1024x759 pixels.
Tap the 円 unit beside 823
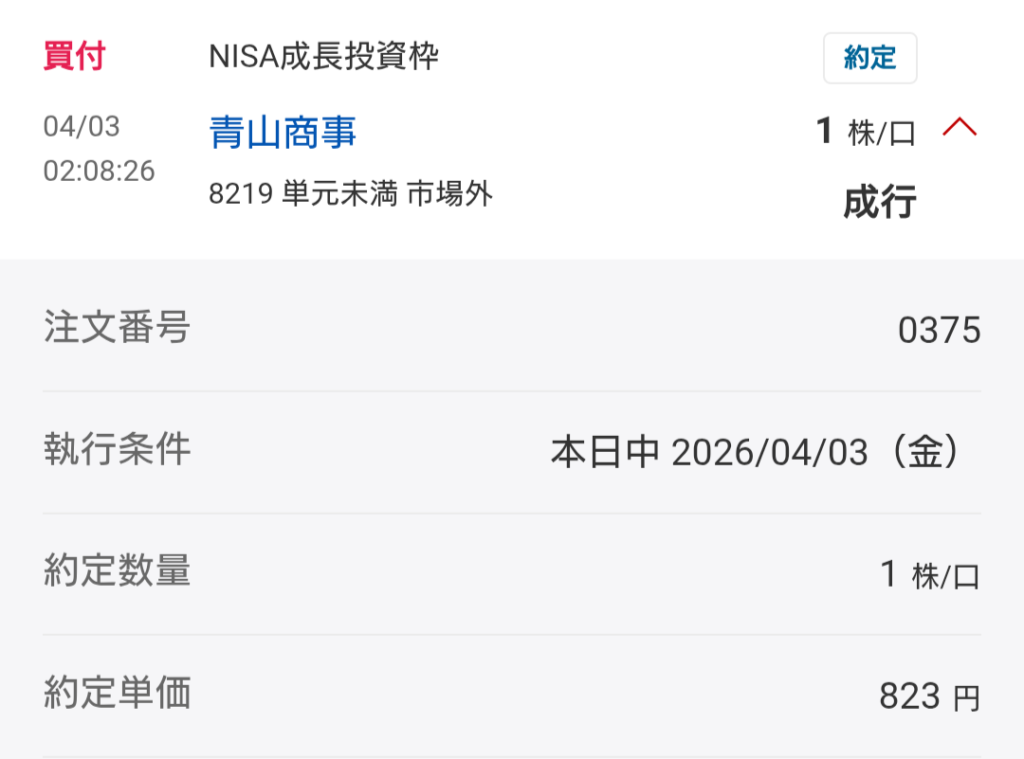(x=966, y=699)
